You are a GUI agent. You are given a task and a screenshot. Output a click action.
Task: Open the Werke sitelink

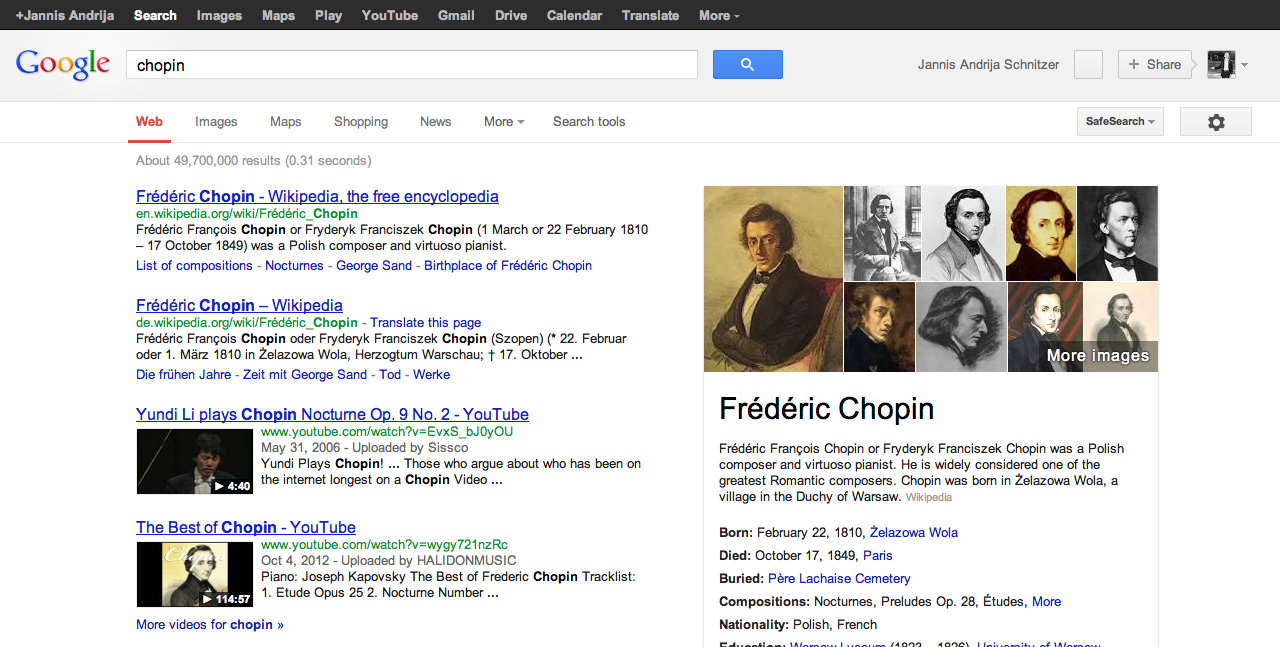(x=432, y=375)
